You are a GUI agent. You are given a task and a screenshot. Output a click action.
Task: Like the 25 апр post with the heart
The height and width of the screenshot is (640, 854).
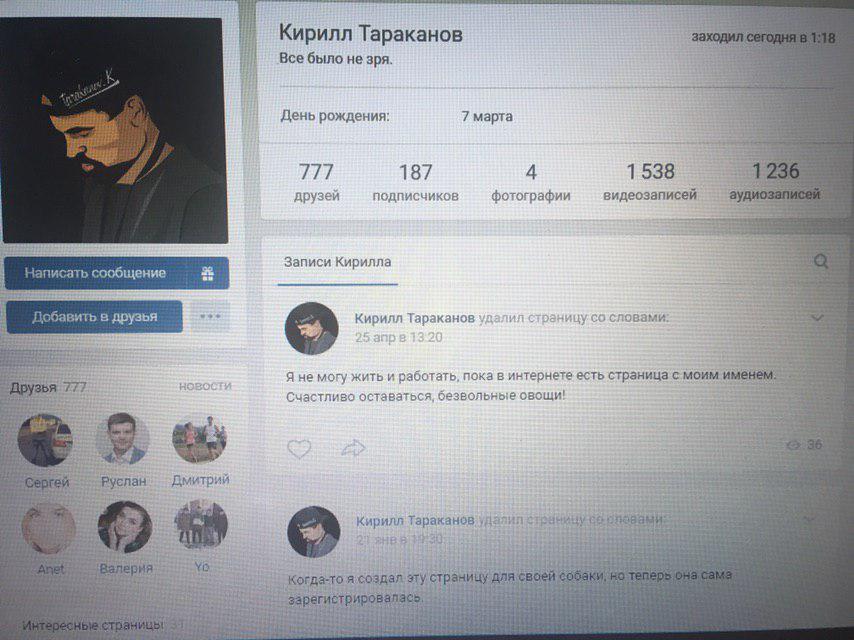click(299, 449)
